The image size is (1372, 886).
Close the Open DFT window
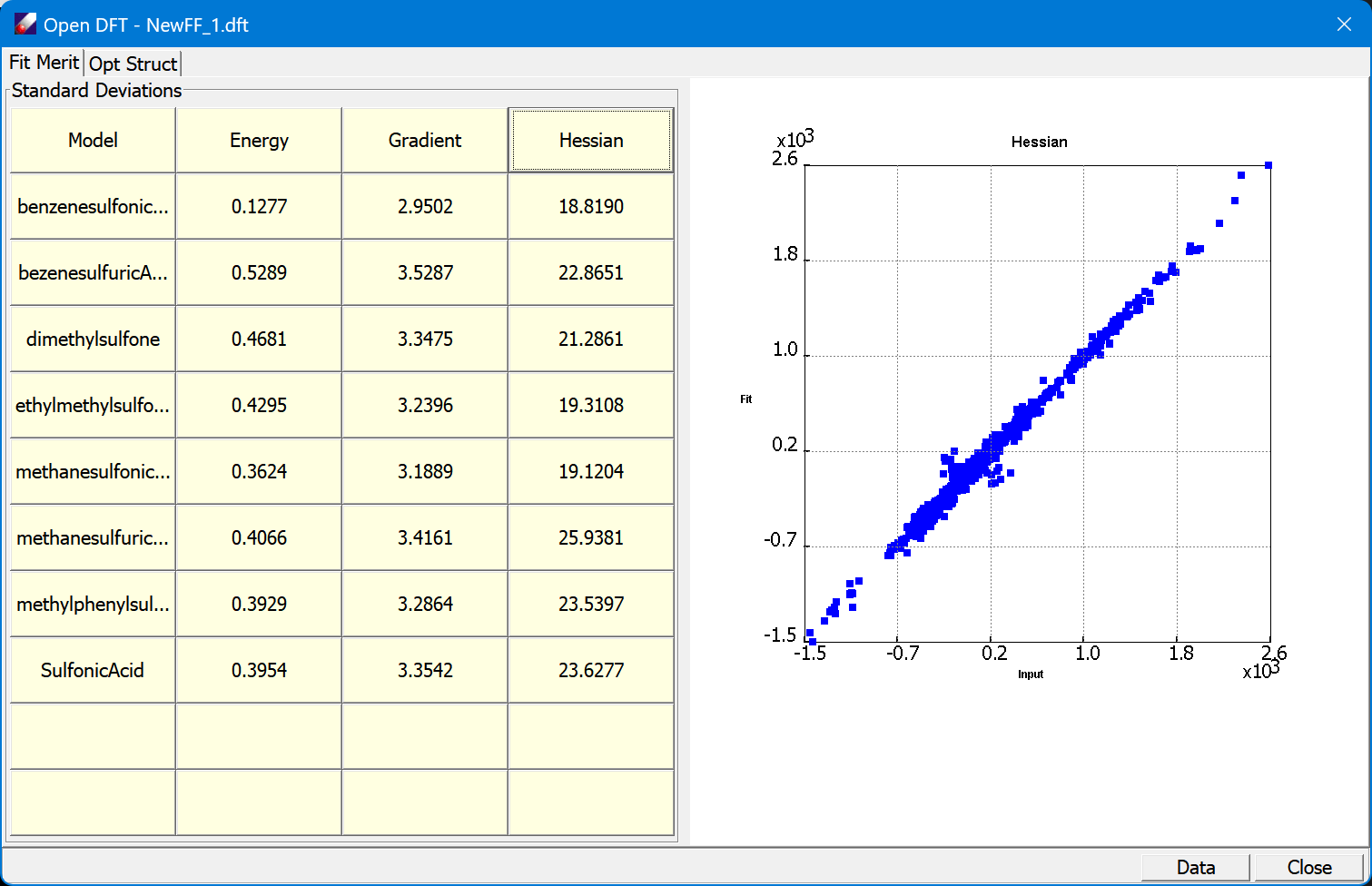click(1344, 25)
